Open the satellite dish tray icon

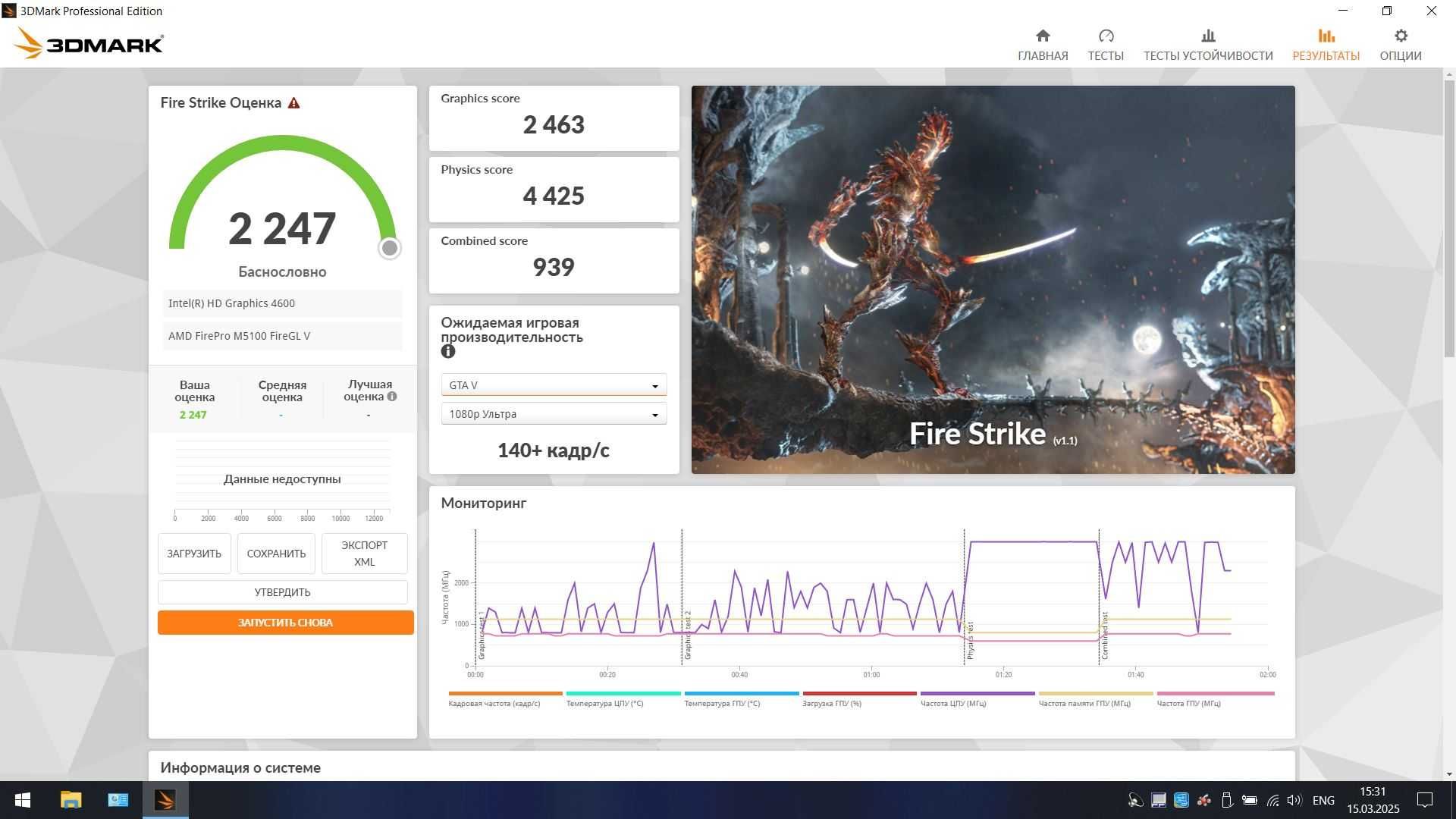coord(1135,800)
